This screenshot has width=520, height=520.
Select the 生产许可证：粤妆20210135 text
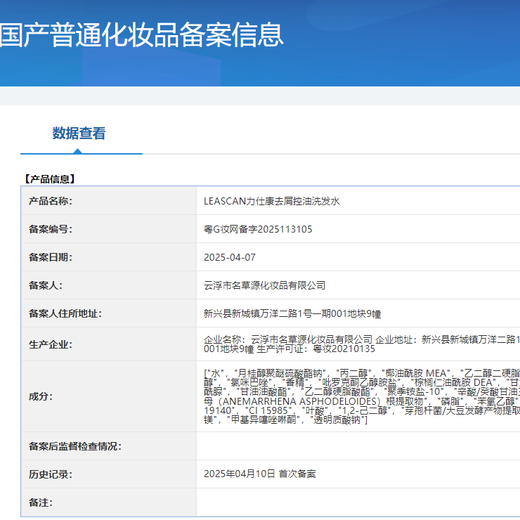tap(316, 349)
